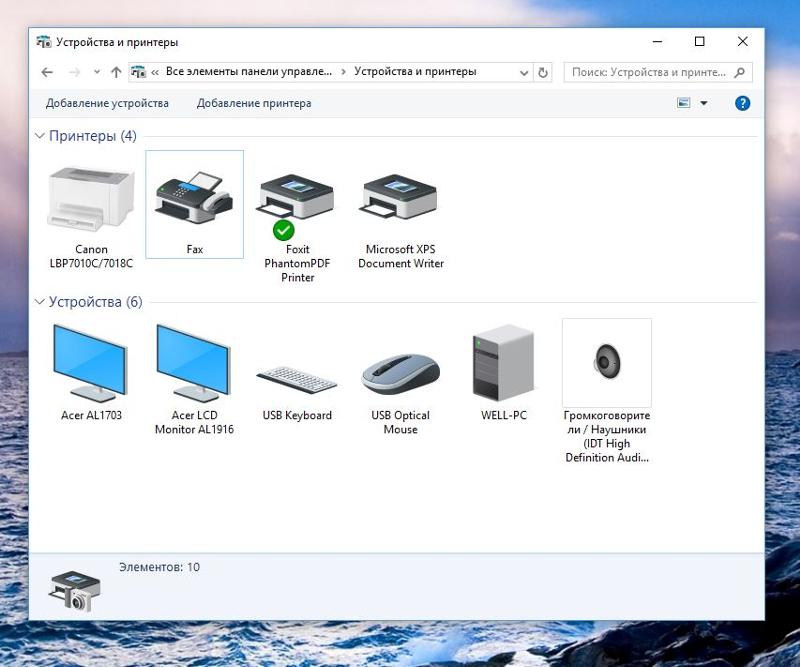Click the Canon LBP7010C/7018C label text
800x667 pixels.
[91, 256]
